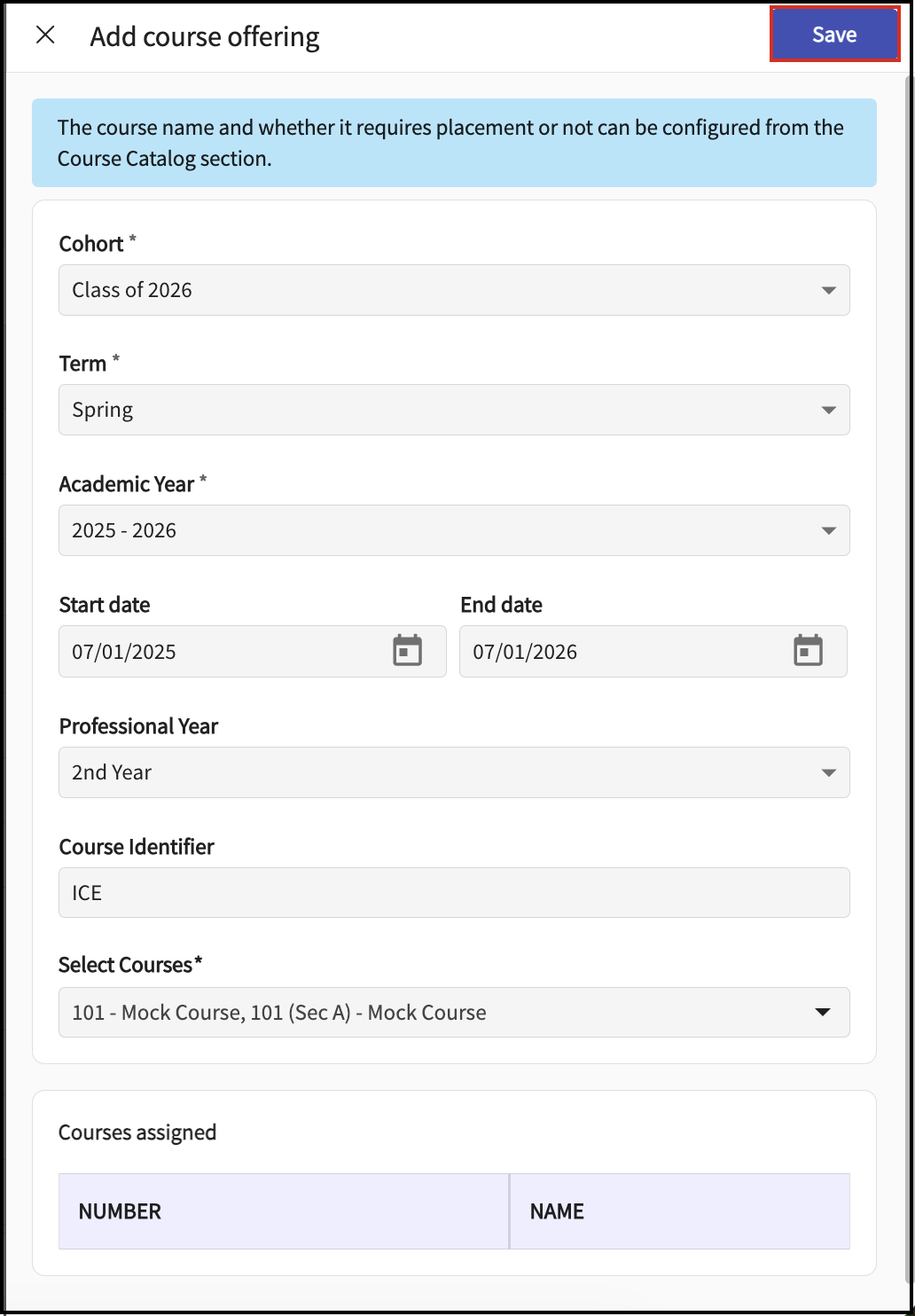This screenshot has width=915, height=1316.
Task: Close the Add course offering panel
Action: point(45,35)
